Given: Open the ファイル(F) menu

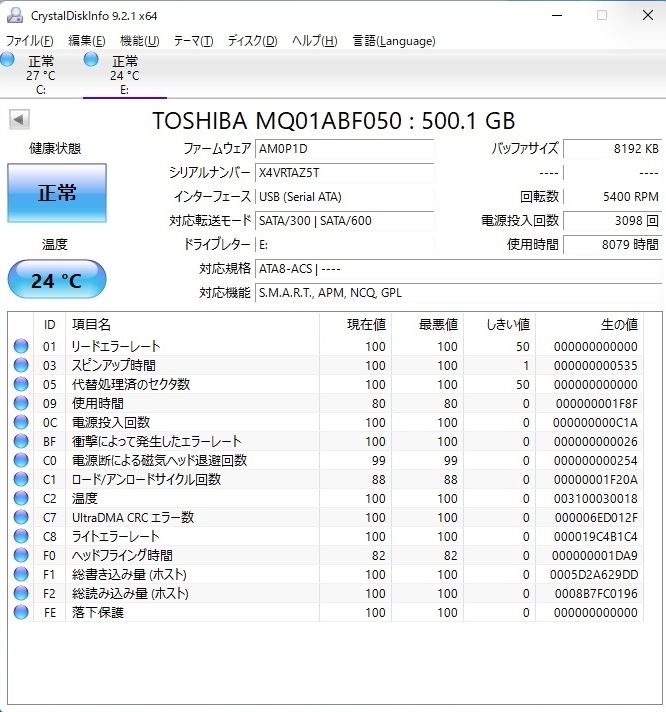Looking at the screenshot, I should coord(30,41).
